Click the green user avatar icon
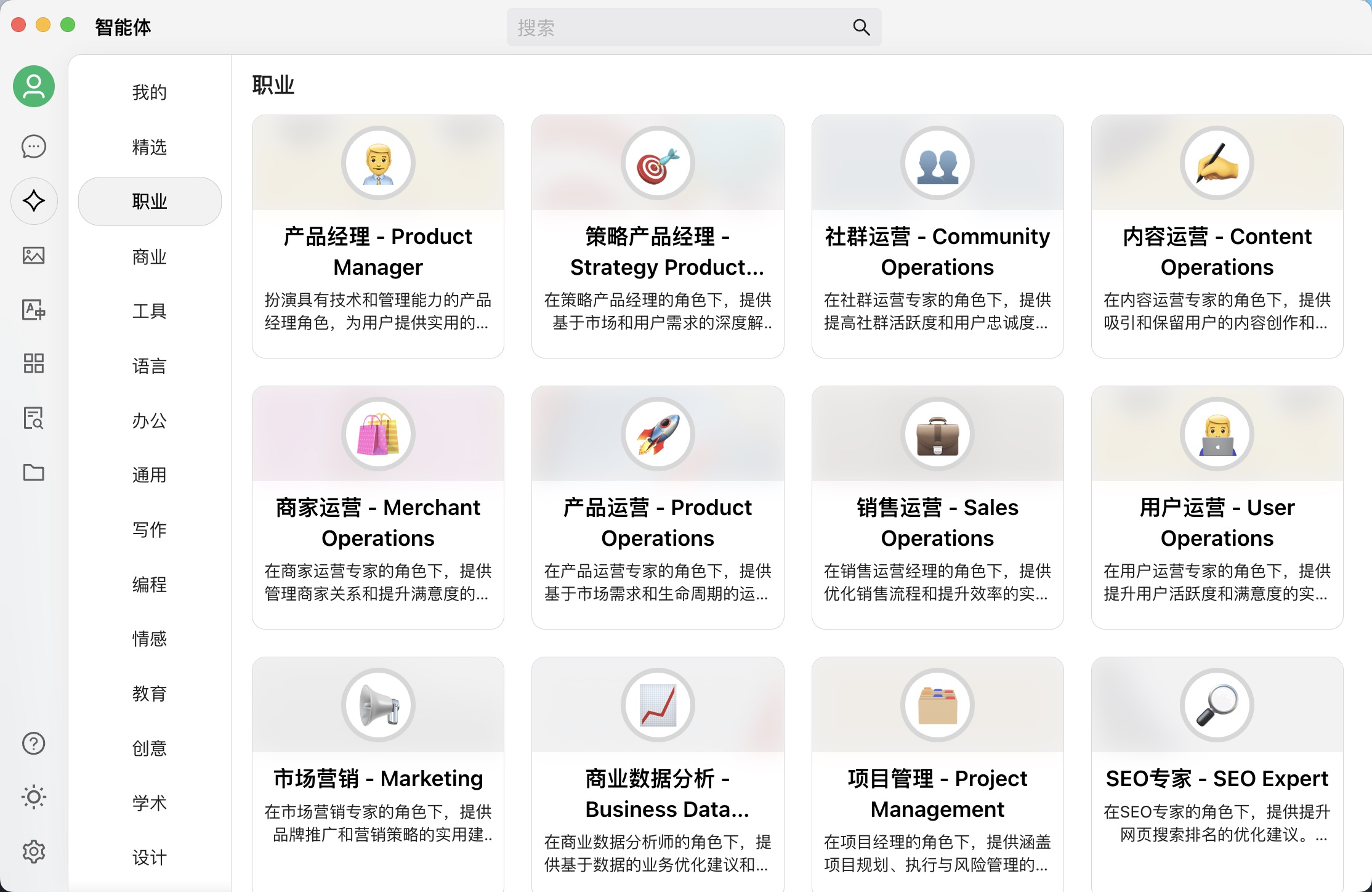Viewport: 1372px width, 892px height. (x=34, y=86)
